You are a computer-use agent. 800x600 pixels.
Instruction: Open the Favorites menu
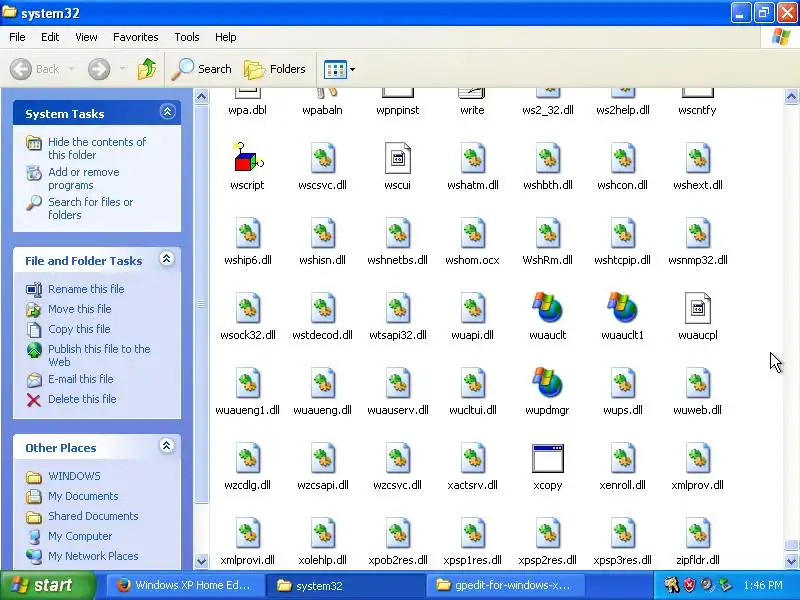pyautogui.click(x=136, y=37)
